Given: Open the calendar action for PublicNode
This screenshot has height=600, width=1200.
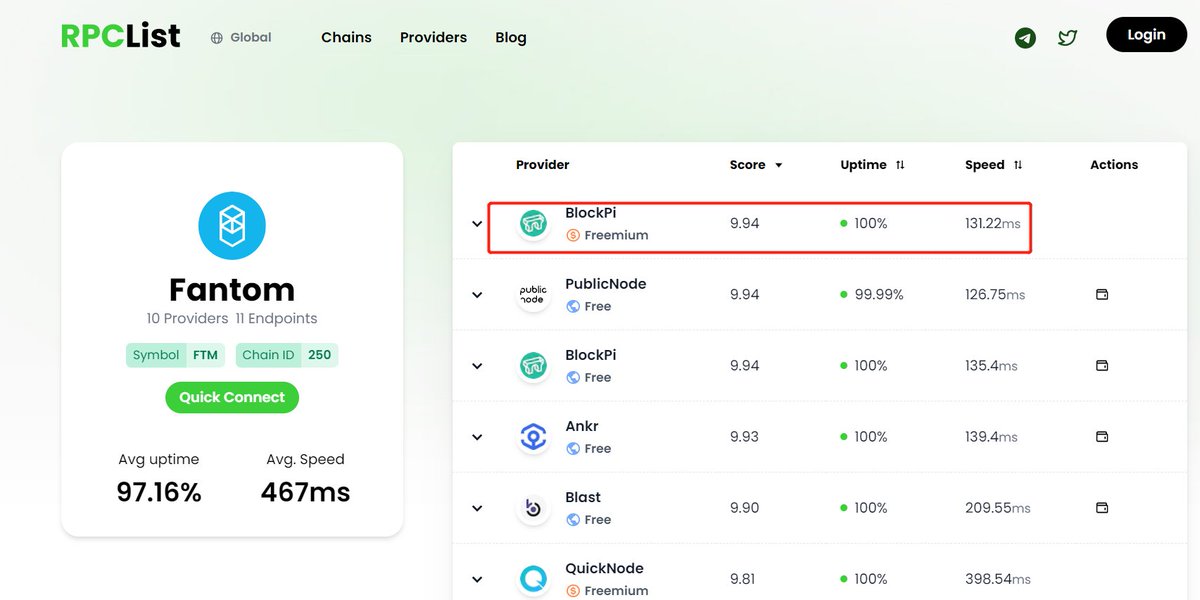Looking at the screenshot, I should (1101, 294).
